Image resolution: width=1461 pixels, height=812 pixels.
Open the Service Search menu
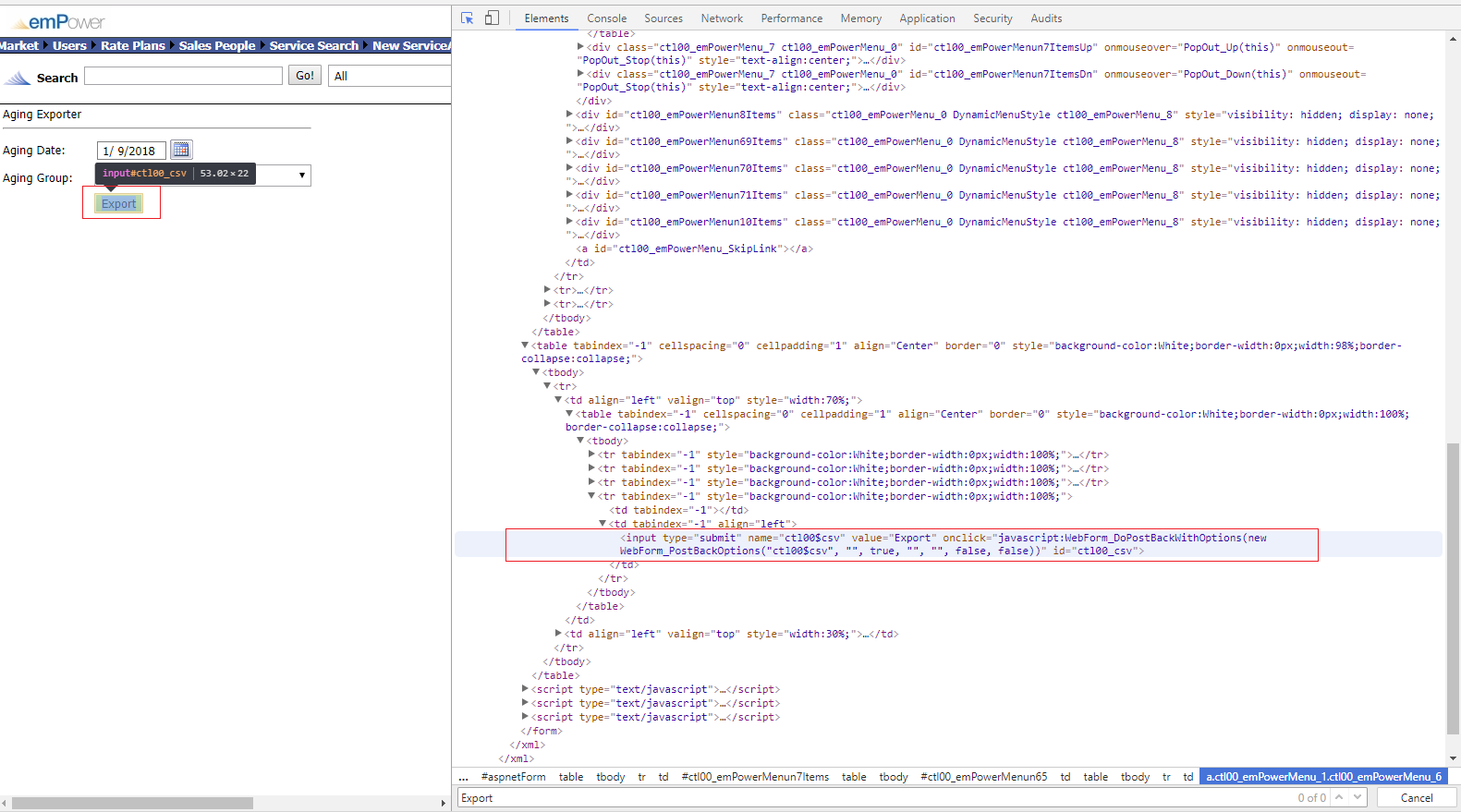tap(313, 45)
